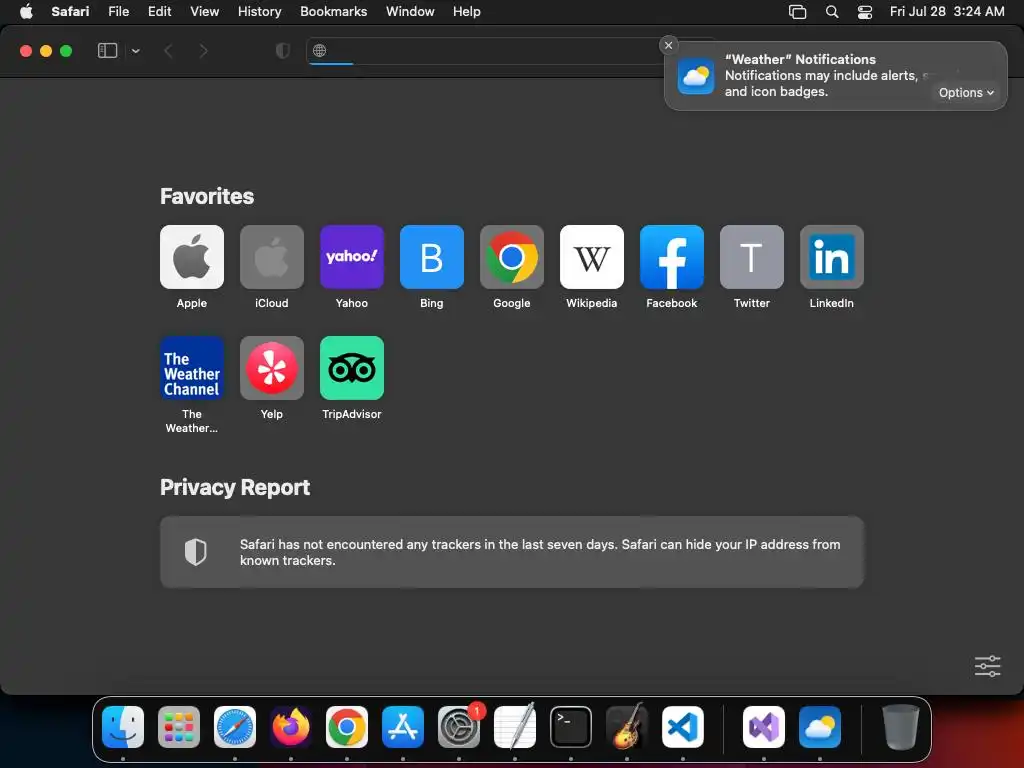
Task: Open the Bing favorite
Action: [x=432, y=257]
